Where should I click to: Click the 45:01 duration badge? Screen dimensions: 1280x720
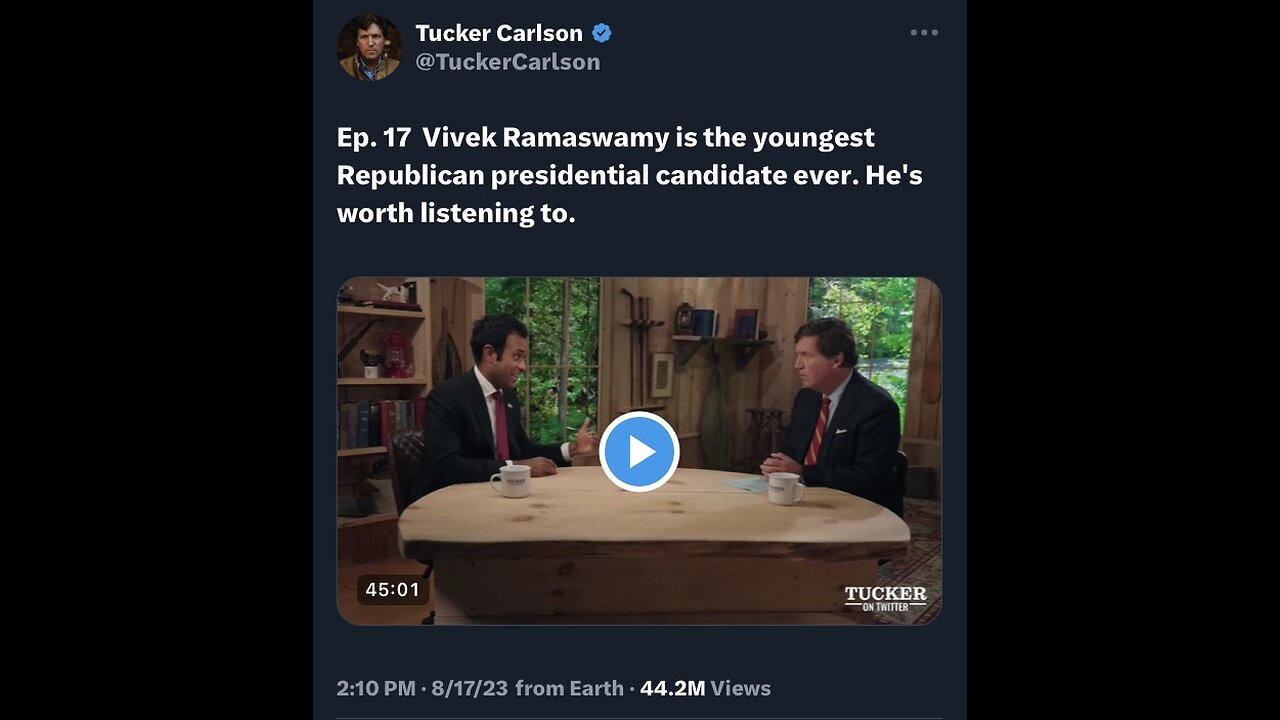393,590
